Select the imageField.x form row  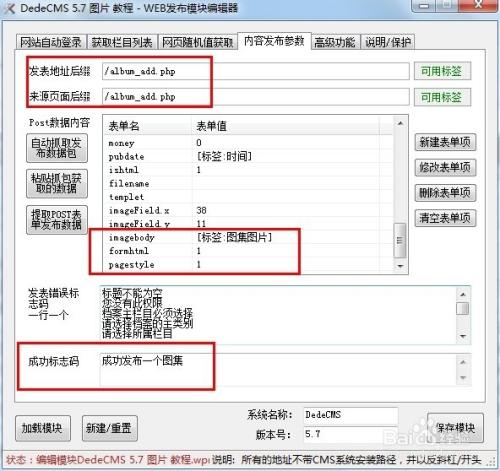pyautogui.click(x=248, y=210)
